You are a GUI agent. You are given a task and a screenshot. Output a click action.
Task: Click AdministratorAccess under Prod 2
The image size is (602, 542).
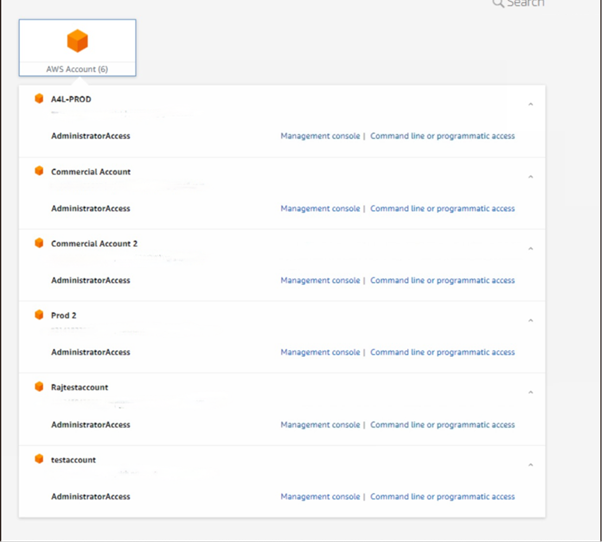(91, 352)
